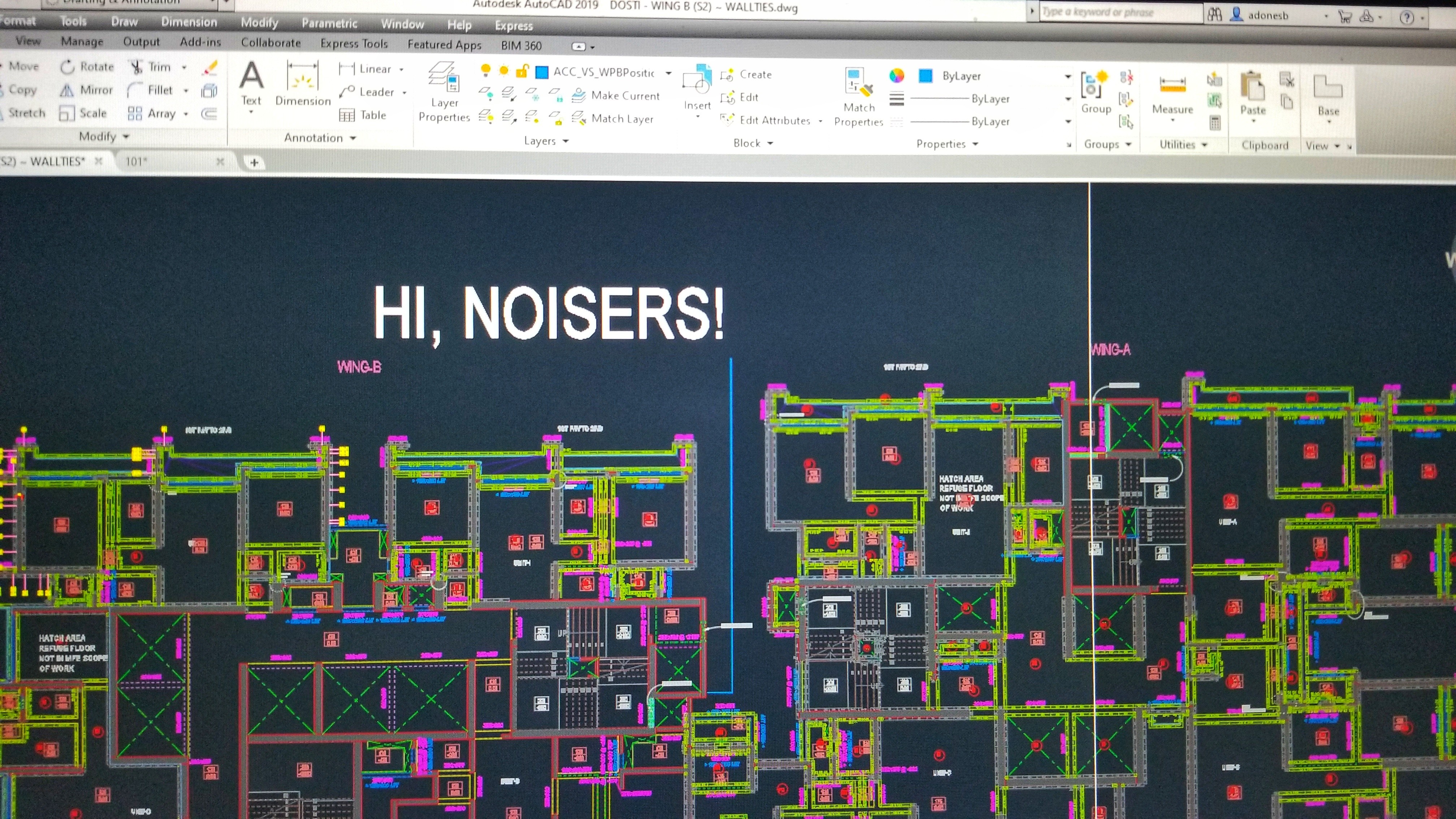This screenshot has width=1456, height=819.
Task: Switch to the Collaborate ribbon tab
Action: 271,43
